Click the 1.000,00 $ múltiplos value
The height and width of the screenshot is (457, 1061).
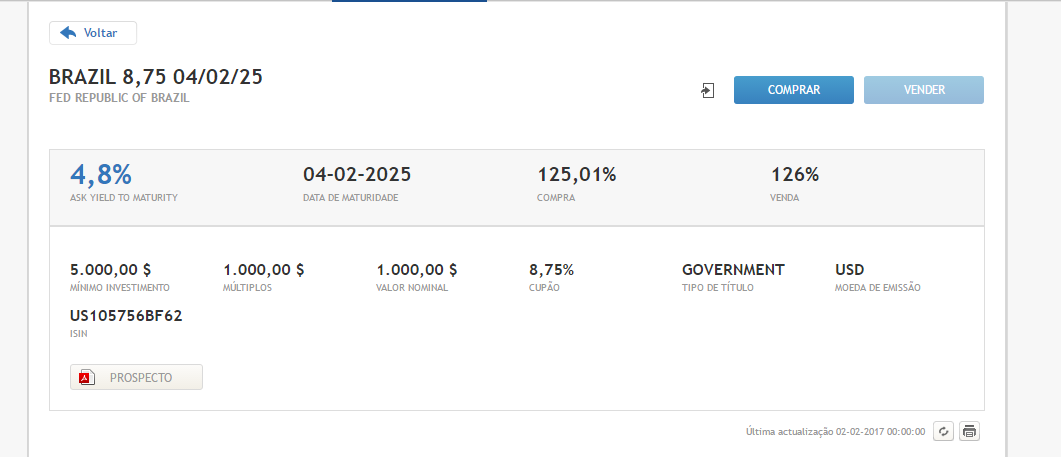(263, 269)
